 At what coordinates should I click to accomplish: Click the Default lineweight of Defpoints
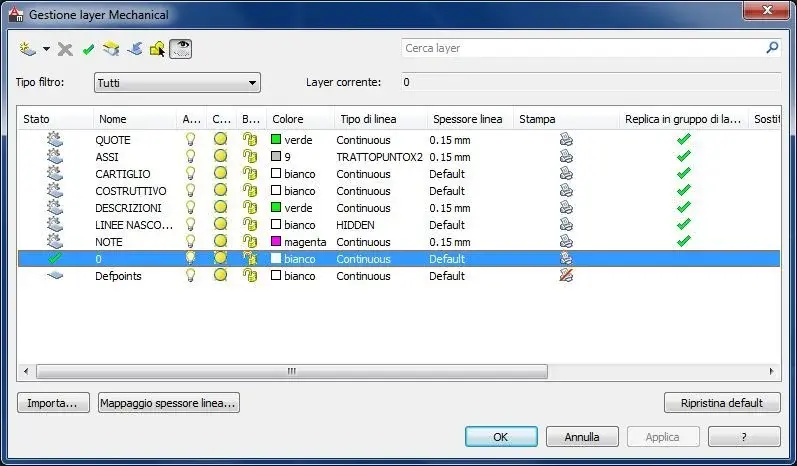click(447, 276)
